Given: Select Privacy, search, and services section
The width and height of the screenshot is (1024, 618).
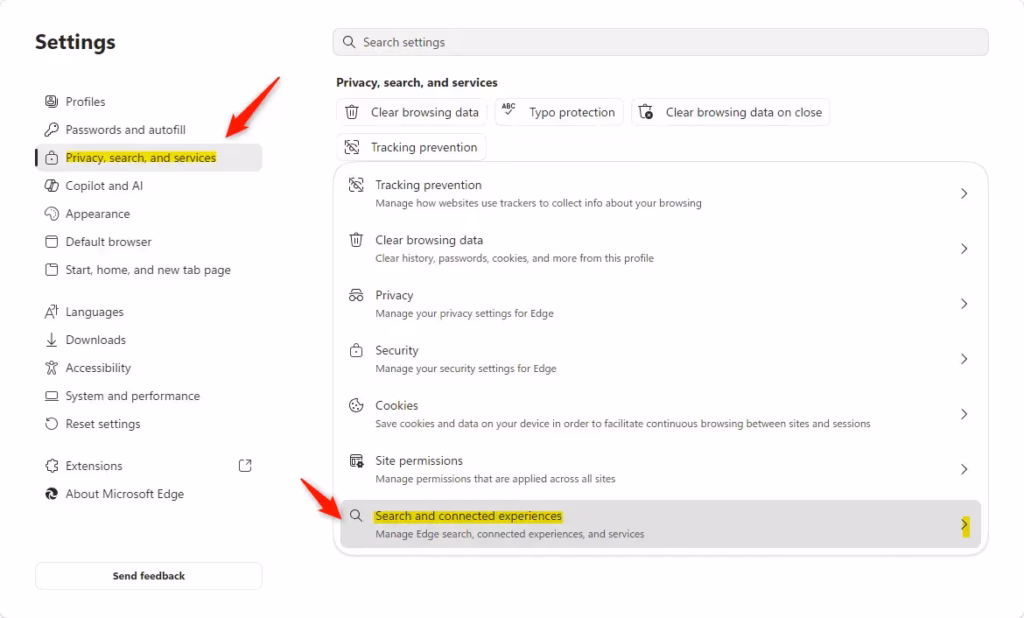Looking at the screenshot, I should pos(149,157).
